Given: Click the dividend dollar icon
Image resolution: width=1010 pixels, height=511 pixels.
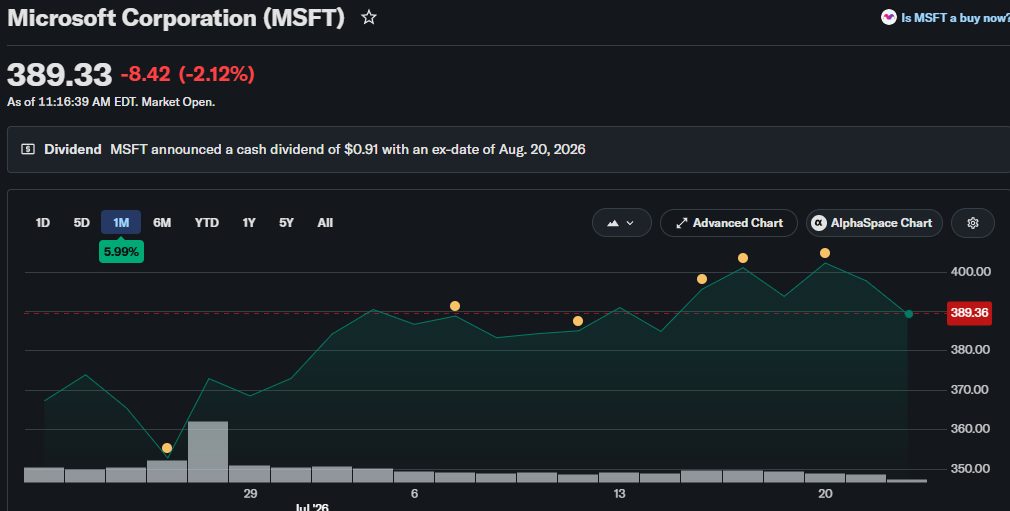Looking at the screenshot, I should click(x=28, y=149).
